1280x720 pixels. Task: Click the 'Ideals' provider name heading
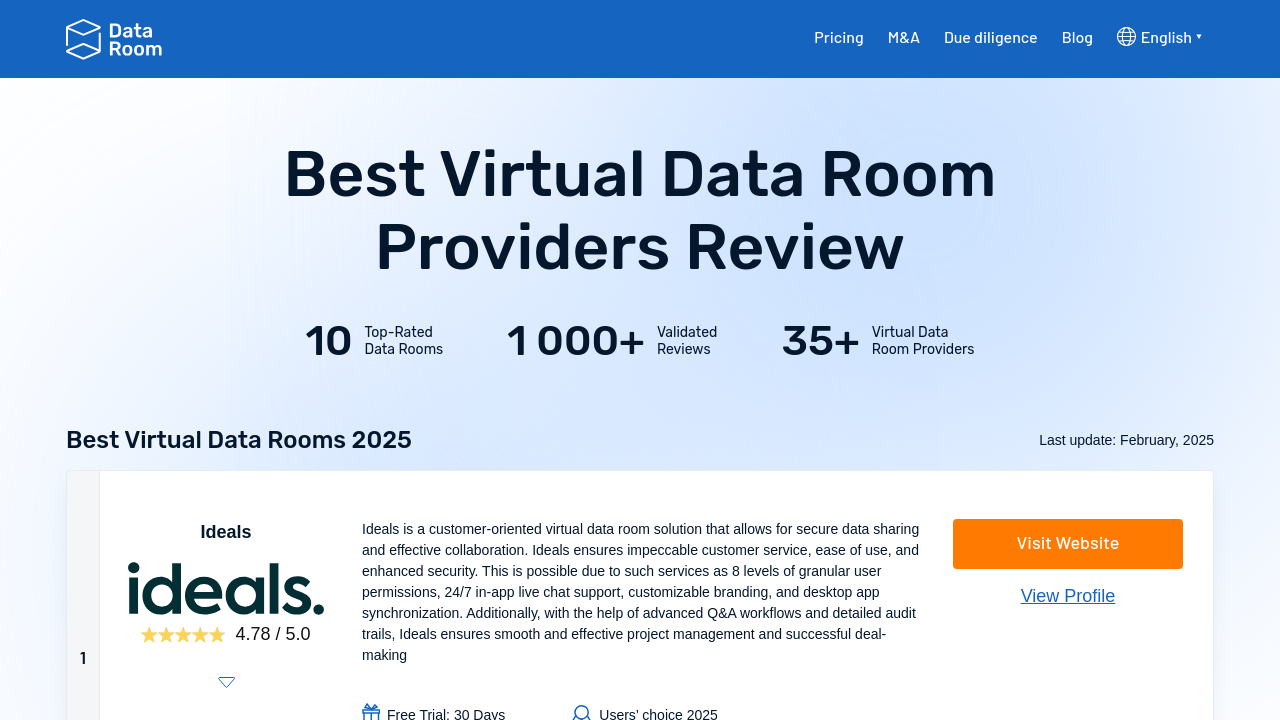226,532
